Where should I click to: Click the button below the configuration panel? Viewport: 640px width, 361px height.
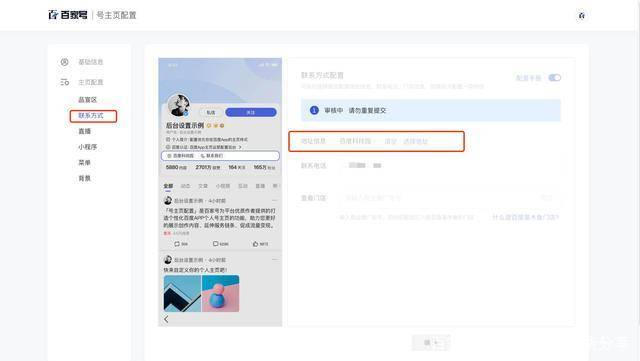[431, 343]
